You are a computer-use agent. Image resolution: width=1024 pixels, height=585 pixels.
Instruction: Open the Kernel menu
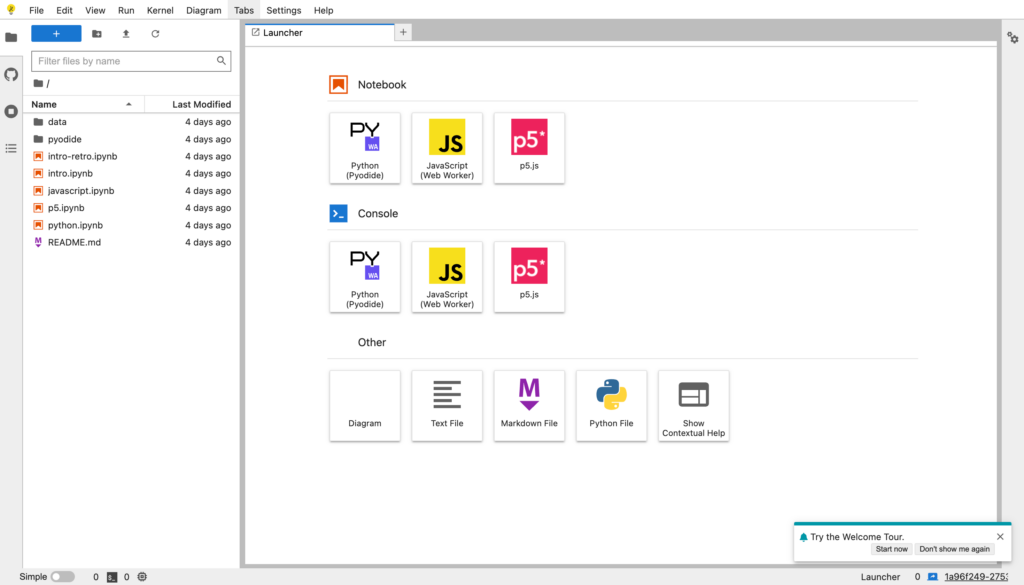160,10
